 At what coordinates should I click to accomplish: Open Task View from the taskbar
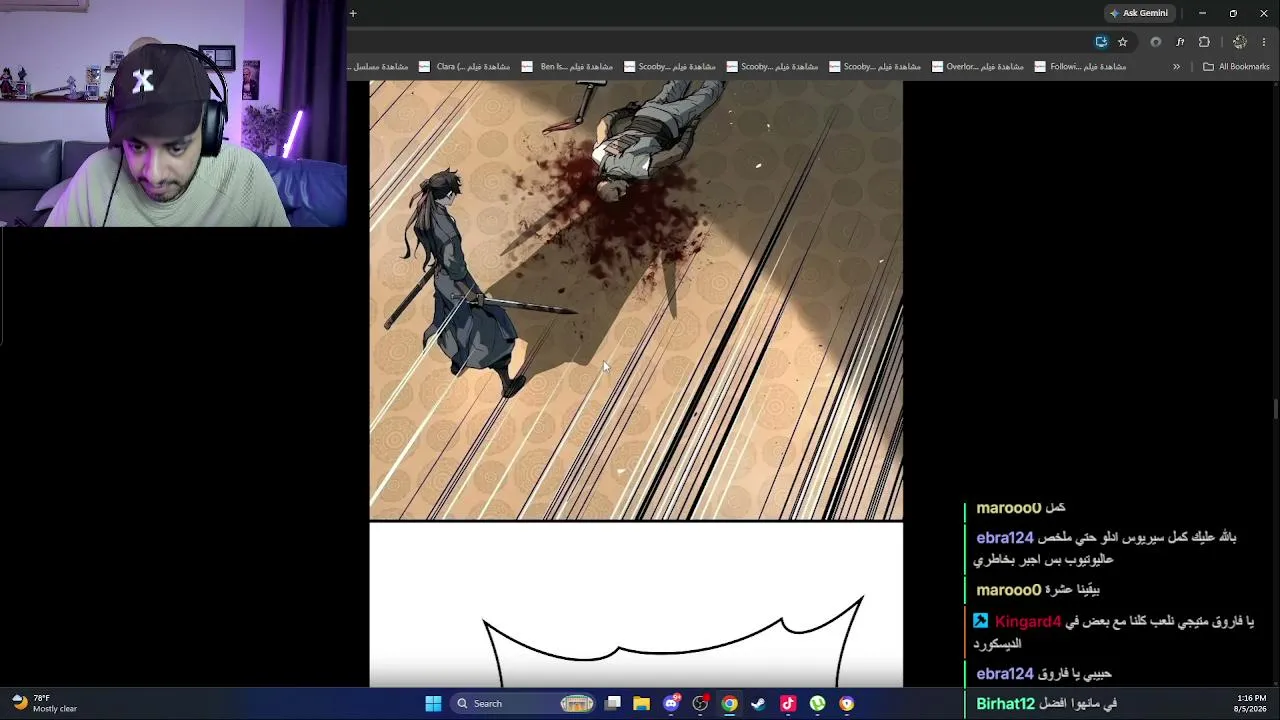(x=613, y=704)
